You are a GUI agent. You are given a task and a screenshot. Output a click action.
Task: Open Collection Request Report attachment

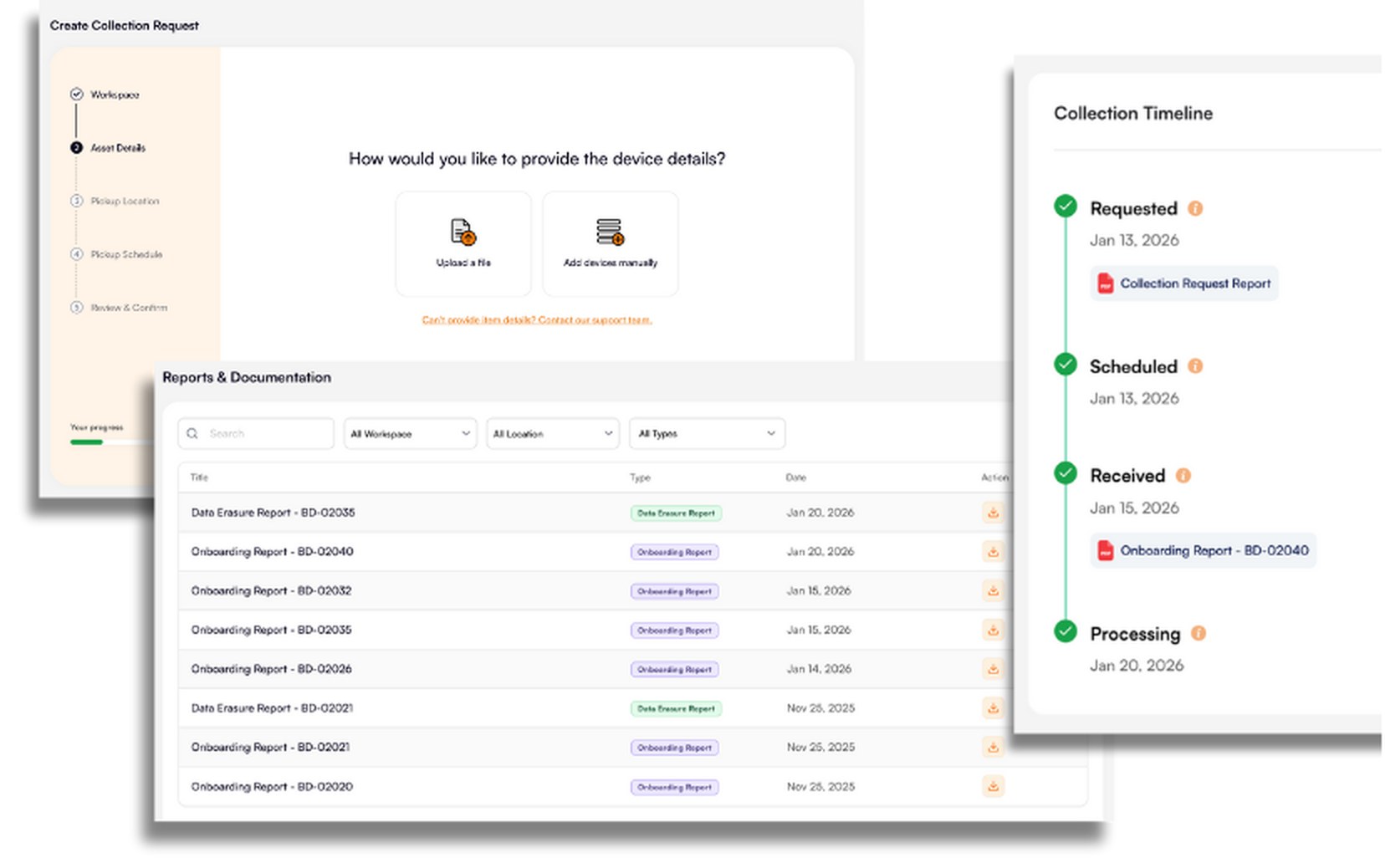point(1183,283)
